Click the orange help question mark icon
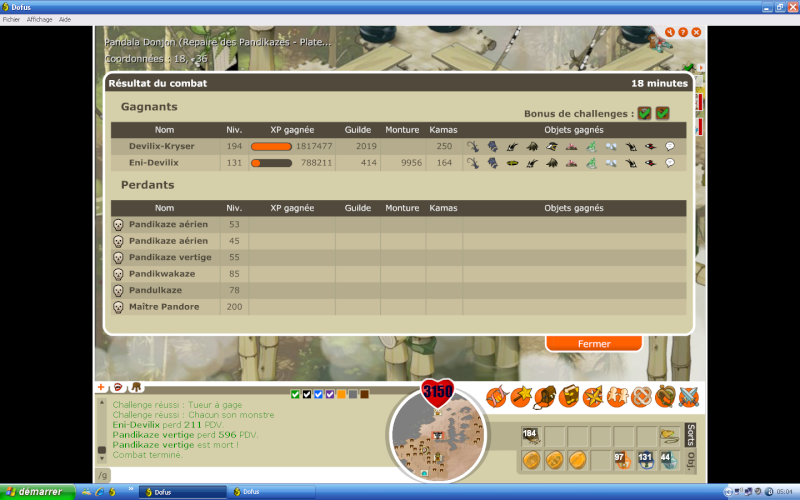The image size is (800, 500). (x=683, y=32)
